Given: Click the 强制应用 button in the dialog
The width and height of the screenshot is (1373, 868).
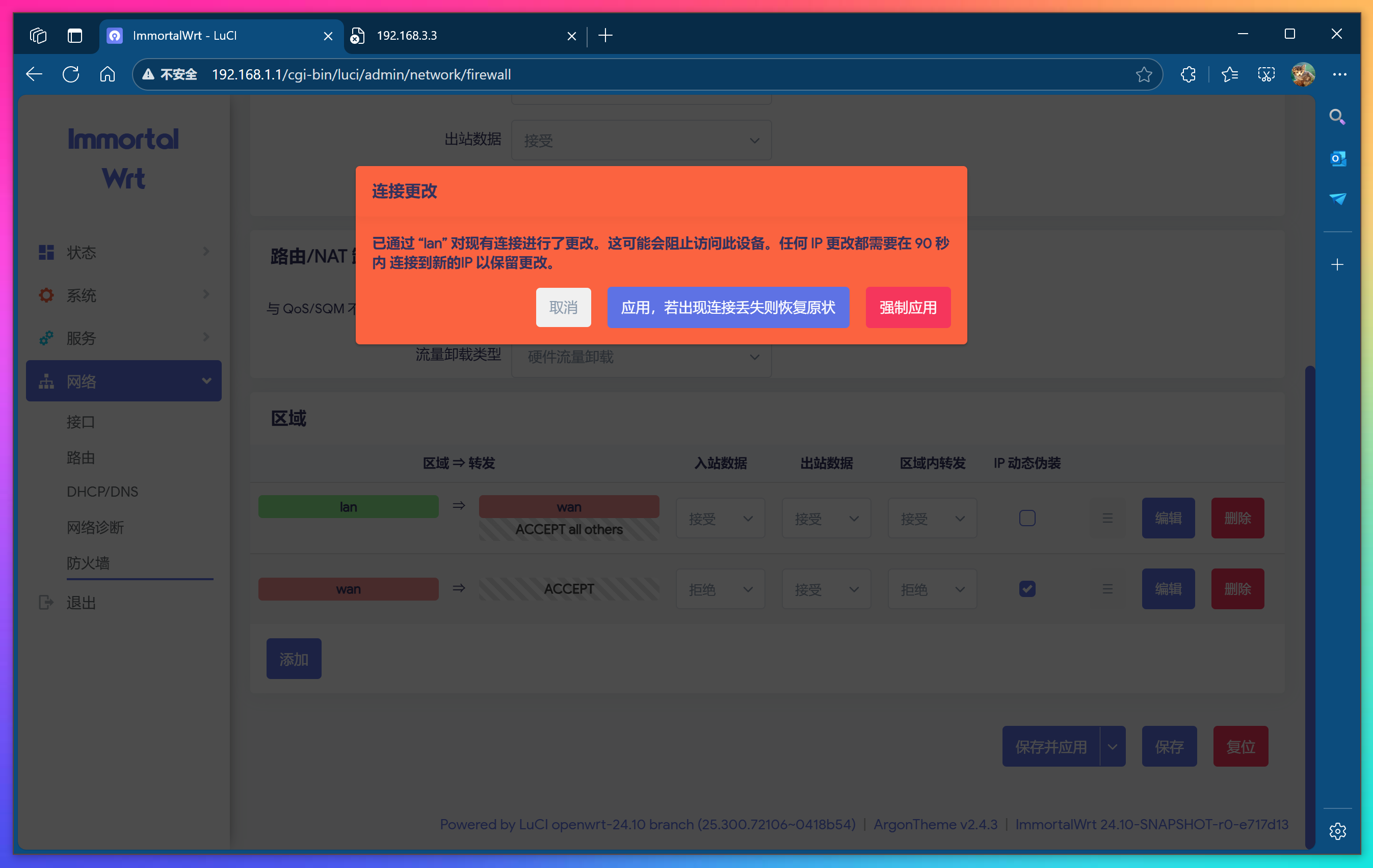Looking at the screenshot, I should 908,308.
